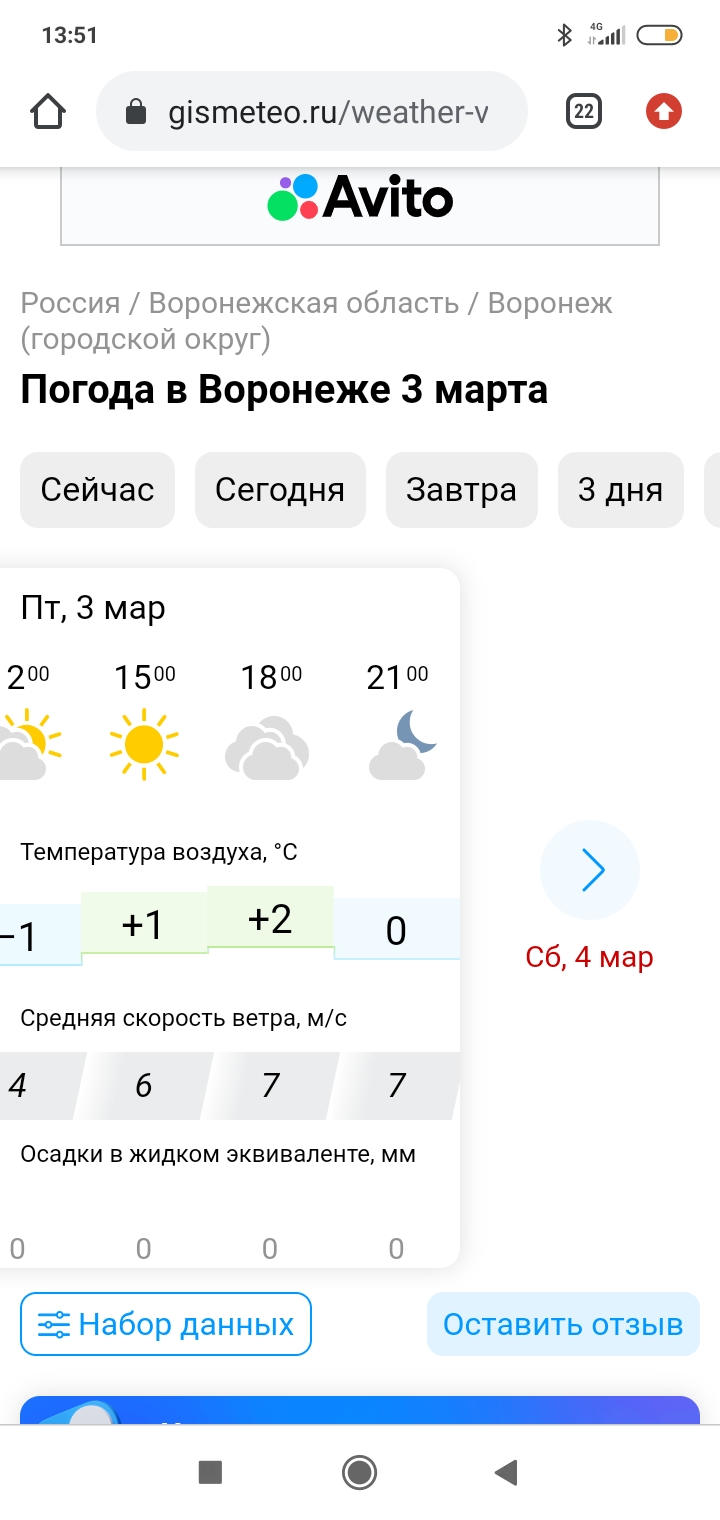Select the Сейчас tab
Screen dimensions: 720x1520
[97, 490]
